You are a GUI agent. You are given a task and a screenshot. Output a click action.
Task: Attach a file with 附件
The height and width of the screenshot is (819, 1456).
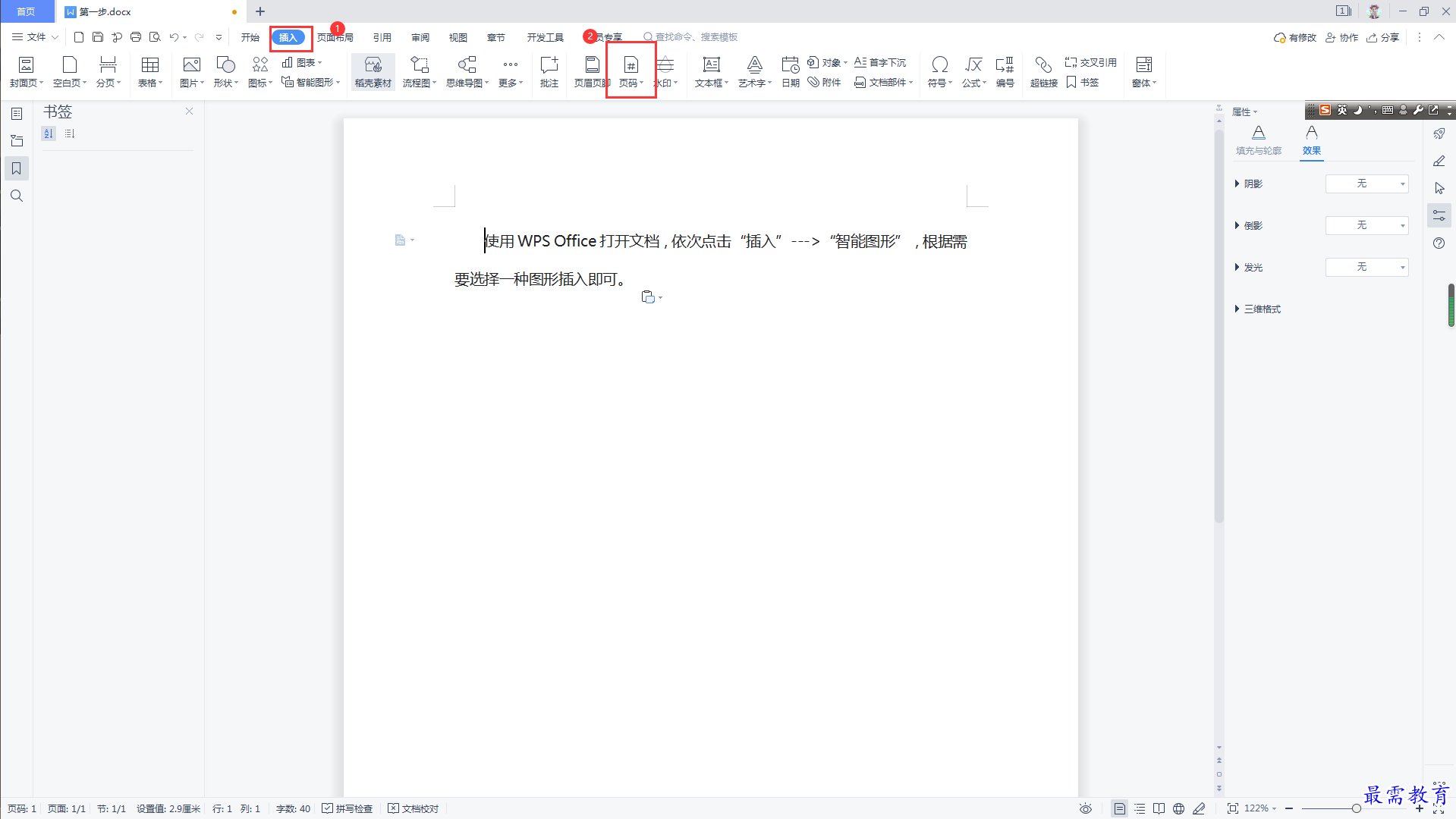[x=824, y=82]
